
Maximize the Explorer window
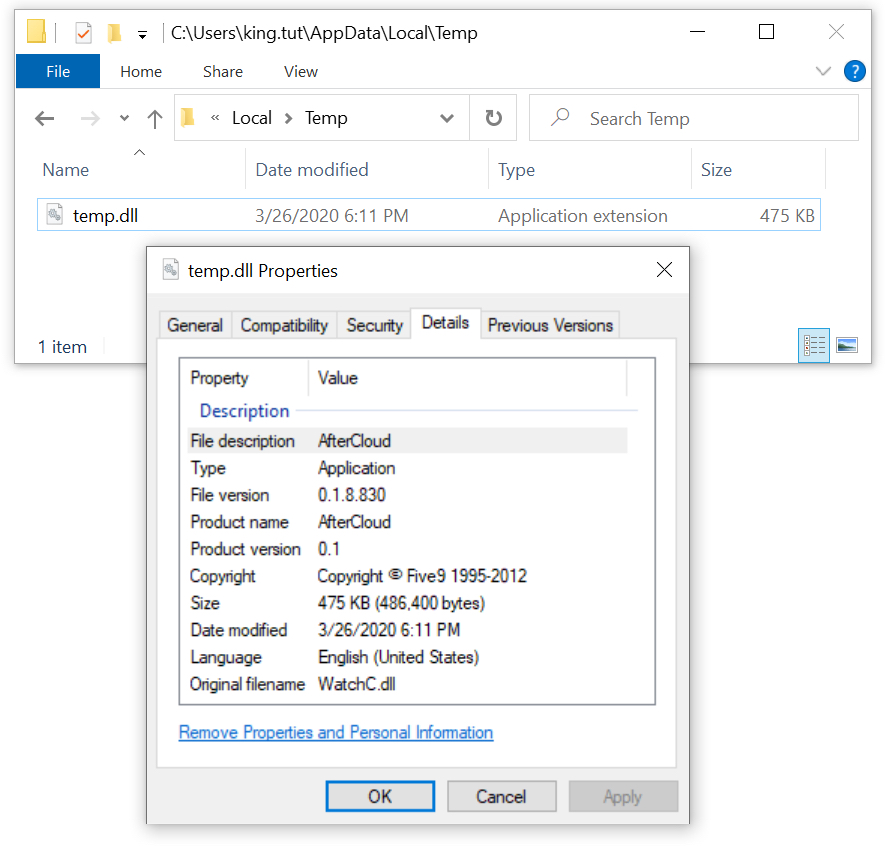(x=766, y=32)
